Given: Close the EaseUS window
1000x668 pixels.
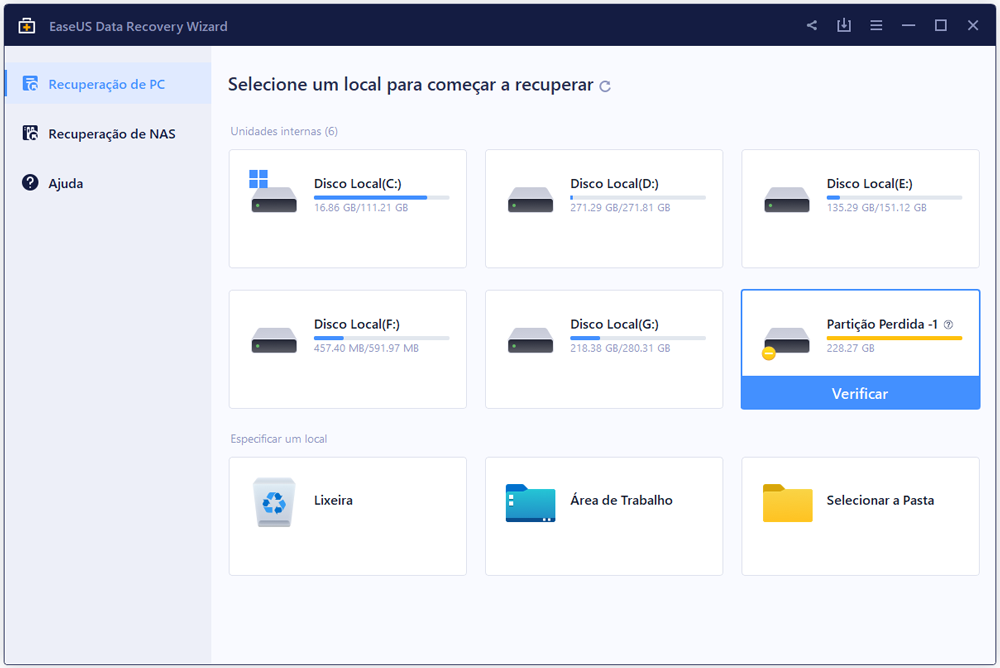Looking at the screenshot, I should [973, 26].
